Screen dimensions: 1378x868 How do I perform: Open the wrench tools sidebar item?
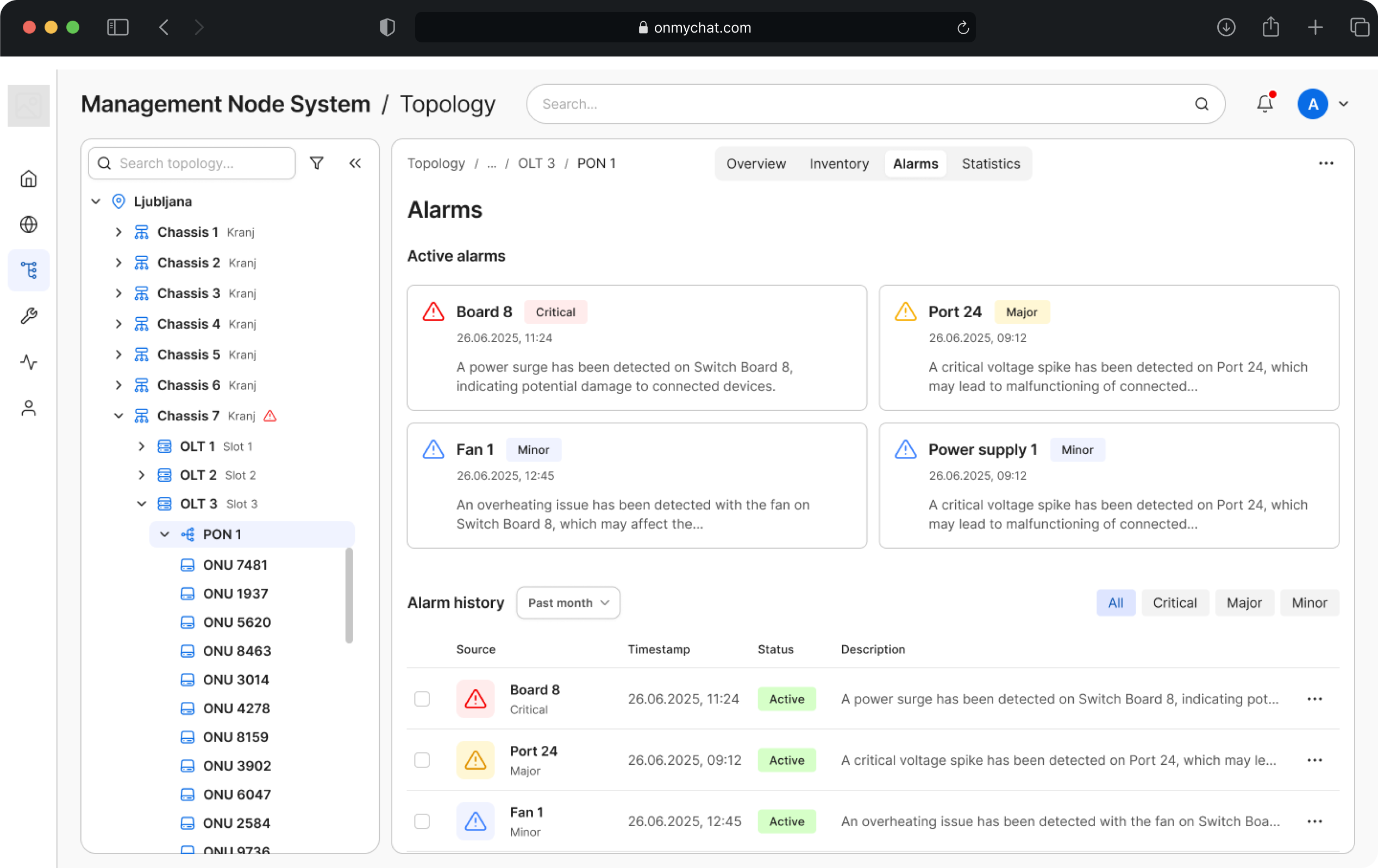[29, 316]
